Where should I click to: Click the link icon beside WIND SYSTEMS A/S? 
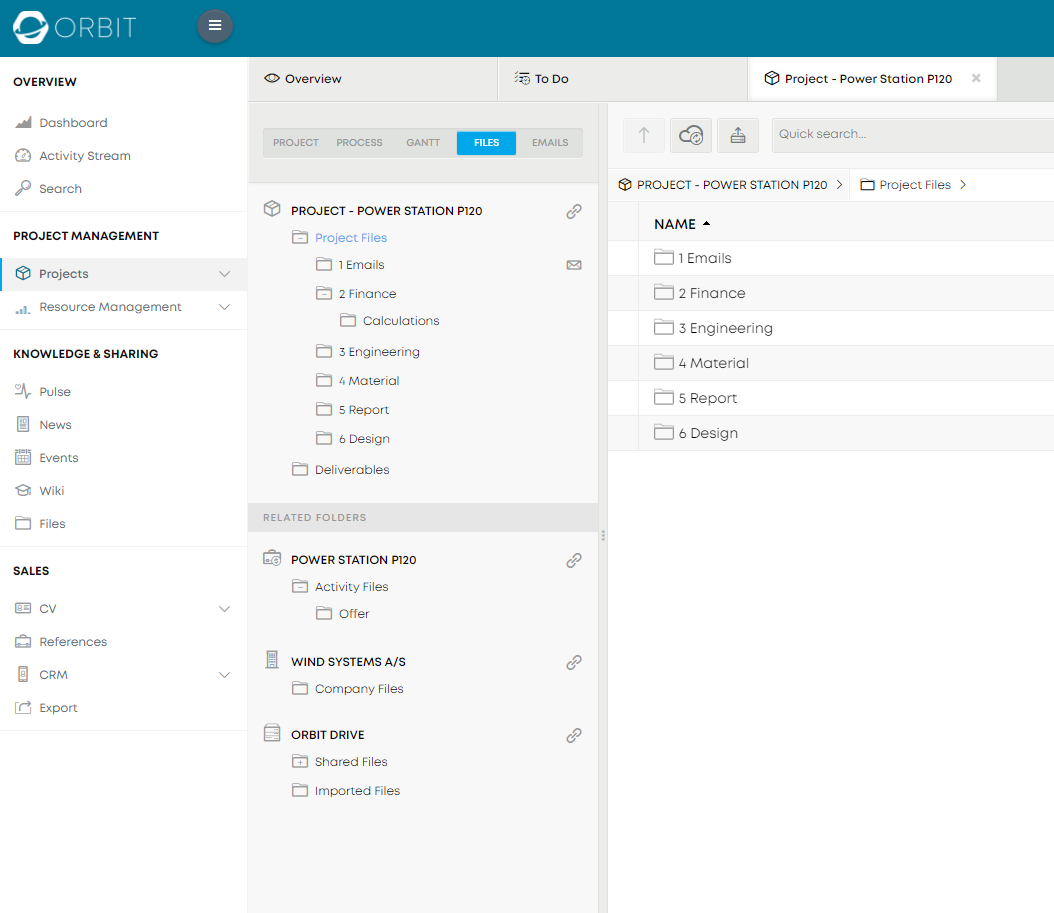click(574, 662)
